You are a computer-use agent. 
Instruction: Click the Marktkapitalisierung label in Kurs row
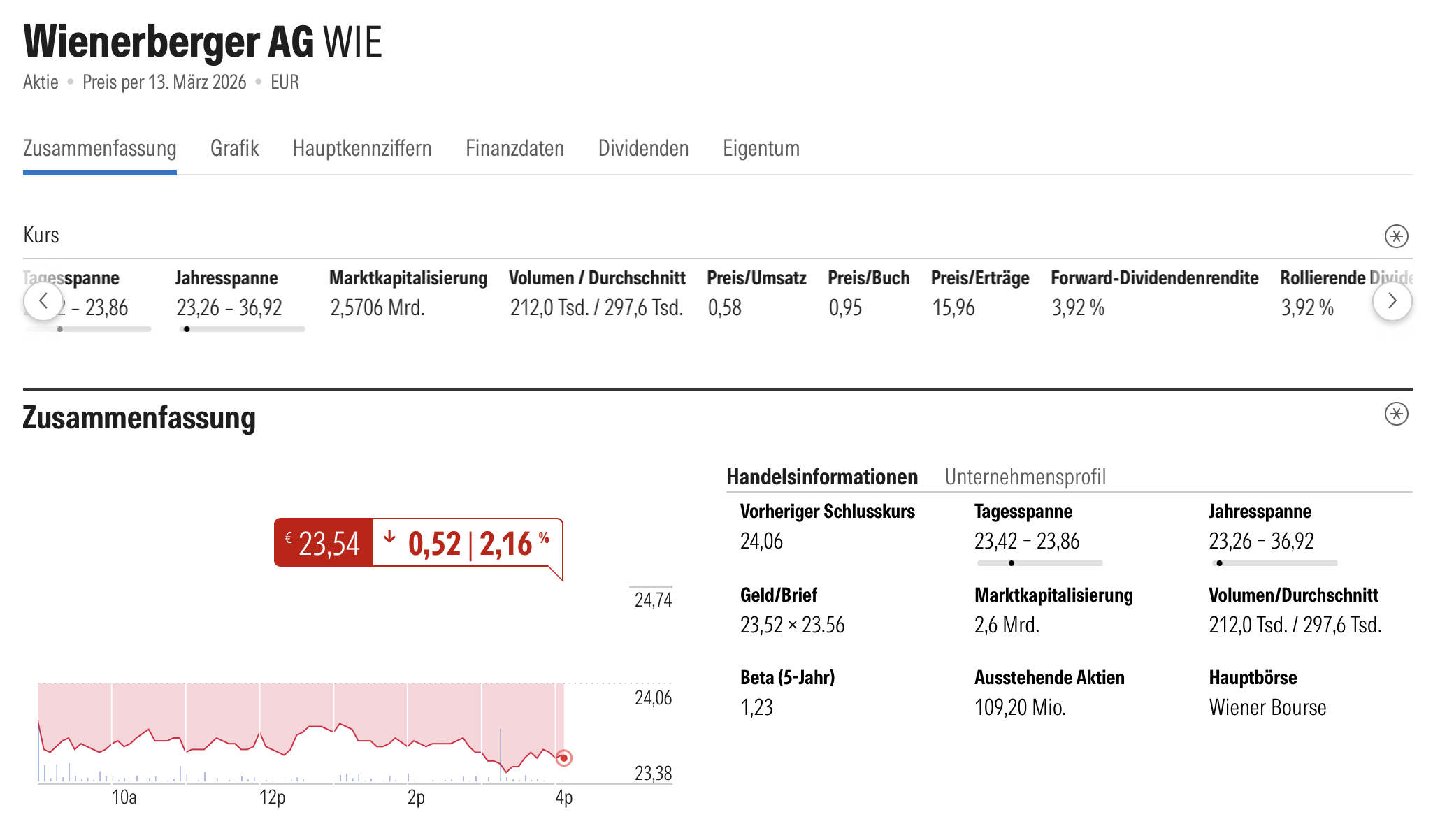pos(408,278)
